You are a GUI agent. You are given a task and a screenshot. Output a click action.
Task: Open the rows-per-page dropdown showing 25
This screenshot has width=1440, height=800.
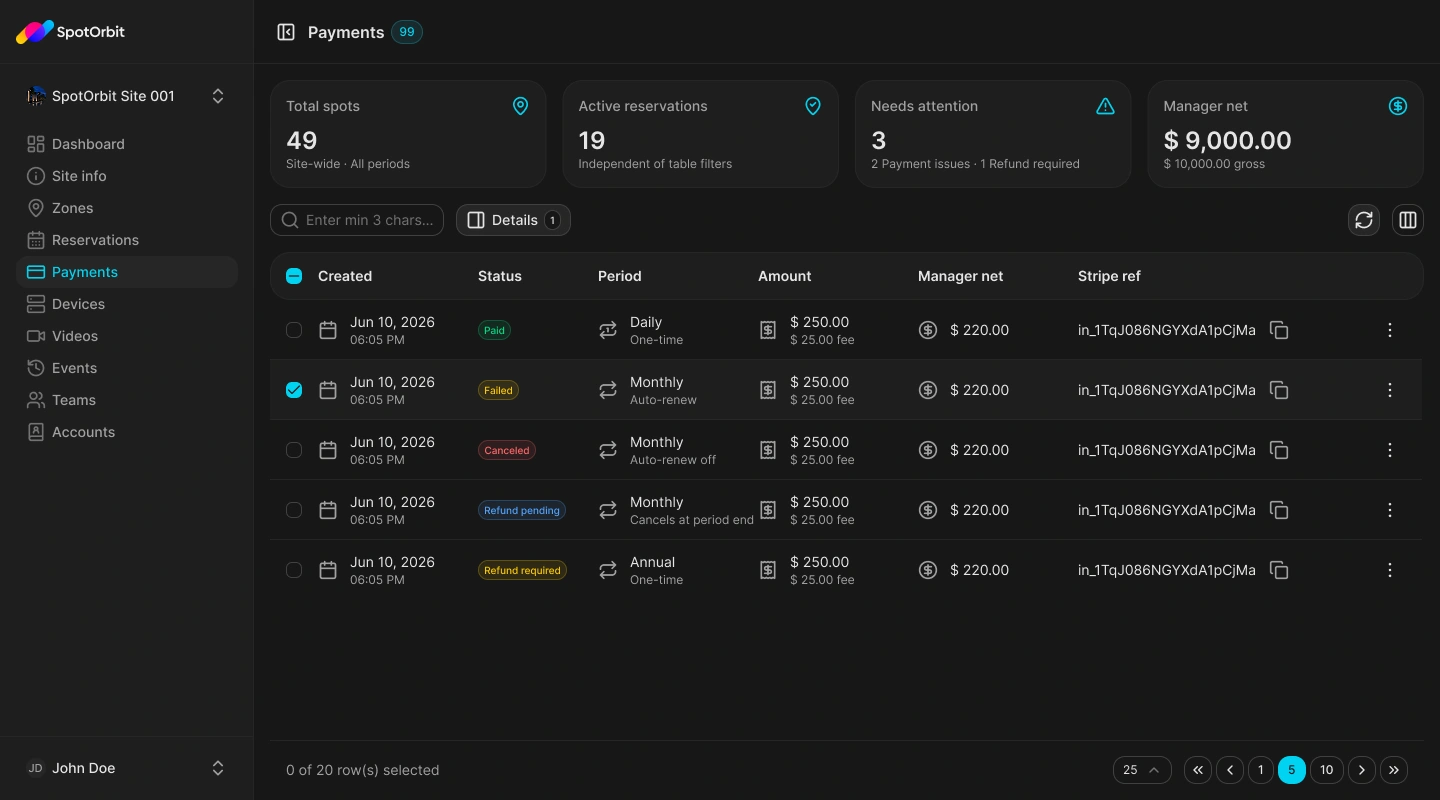tap(1142, 770)
